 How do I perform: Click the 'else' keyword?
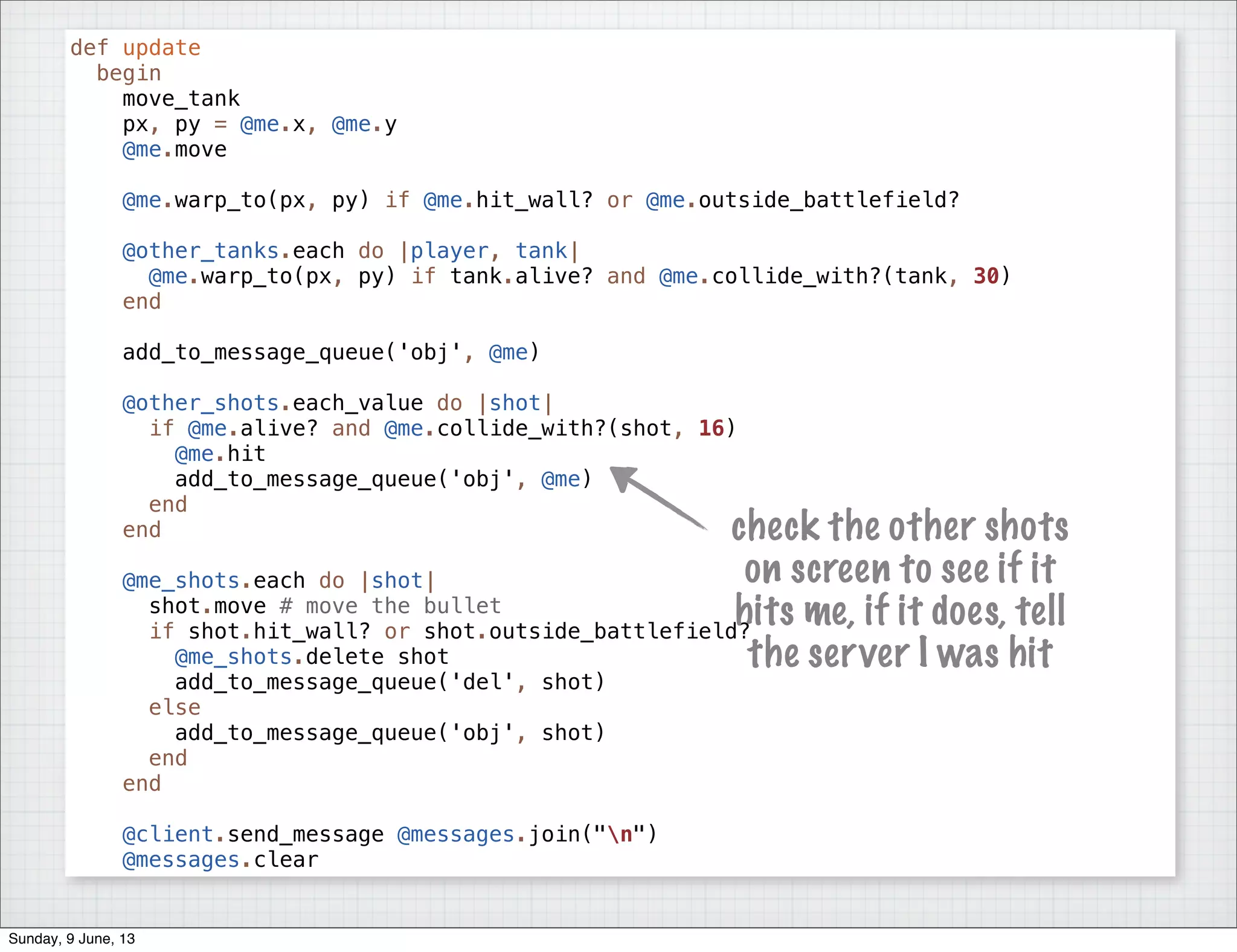click(175, 707)
